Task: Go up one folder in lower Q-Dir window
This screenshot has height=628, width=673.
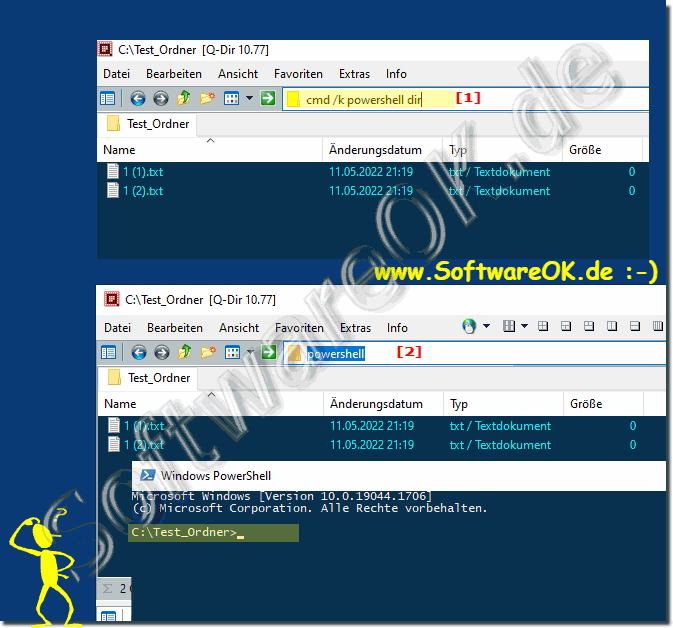Action: pos(185,352)
